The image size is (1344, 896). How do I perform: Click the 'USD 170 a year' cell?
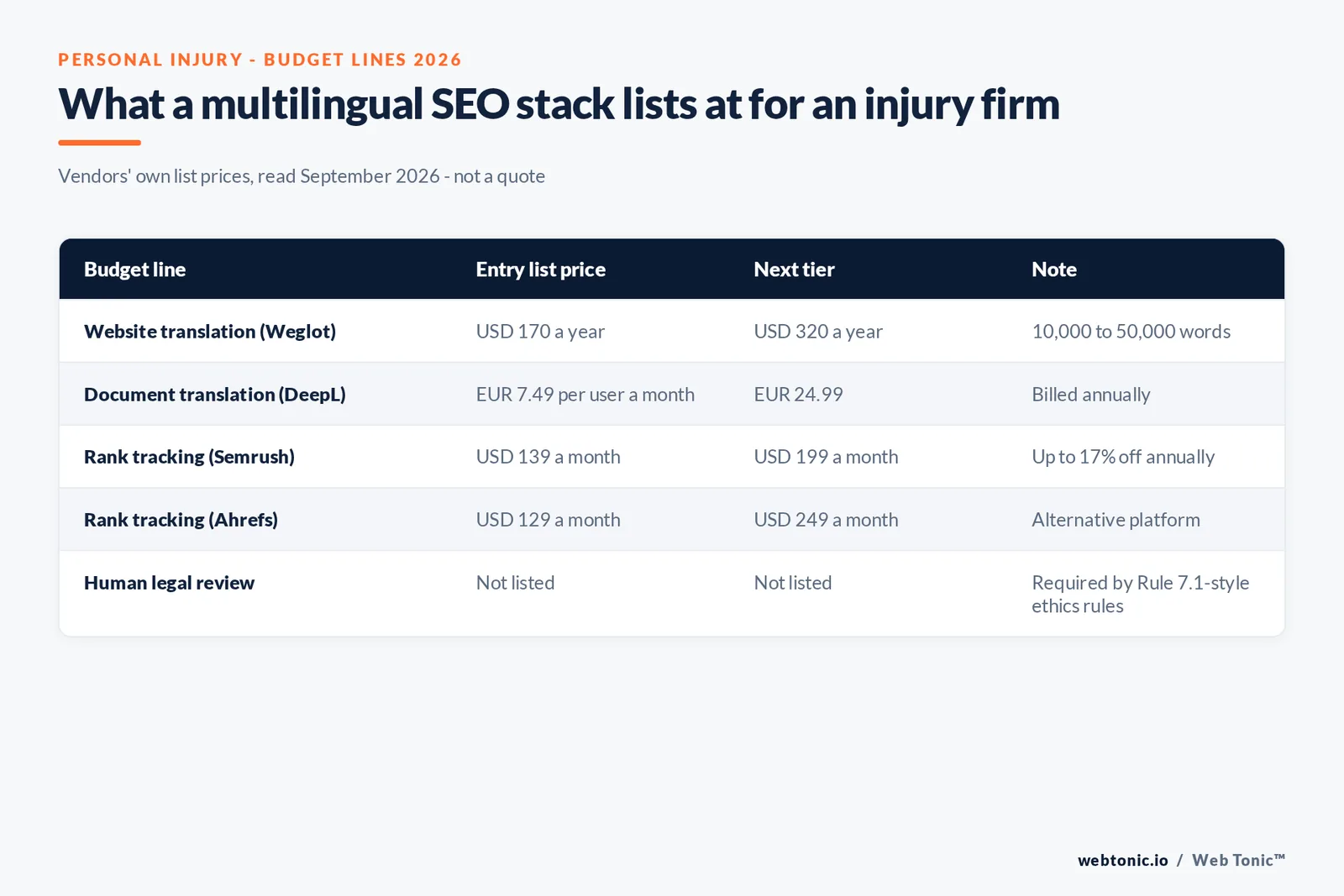pyautogui.click(x=540, y=332)
